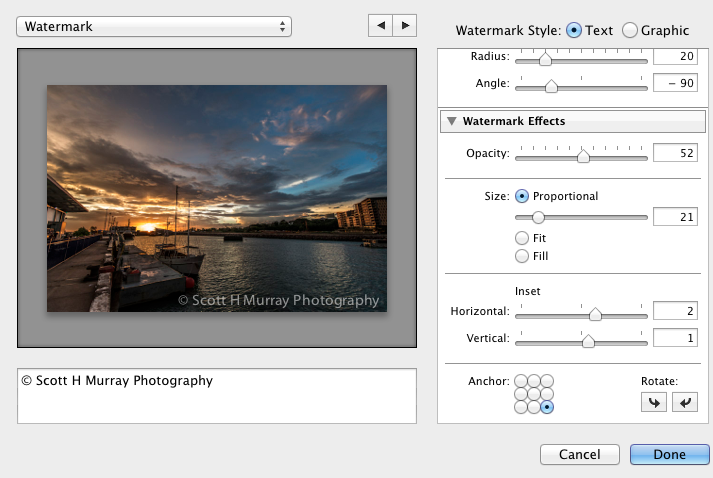Open the Watermark preset dropdown
This screenshot has height=478, width=713.
point(154,26)
